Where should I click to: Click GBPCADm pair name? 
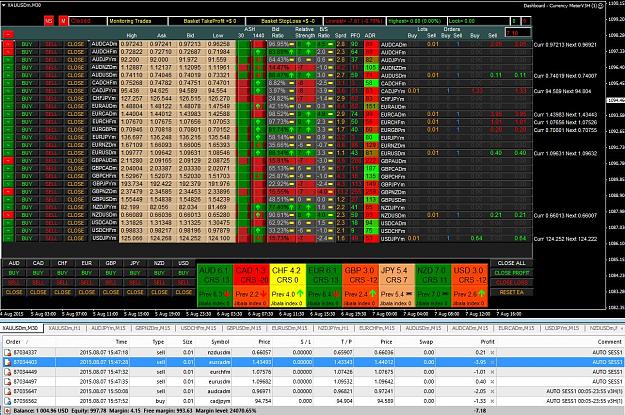coord(104,168)
